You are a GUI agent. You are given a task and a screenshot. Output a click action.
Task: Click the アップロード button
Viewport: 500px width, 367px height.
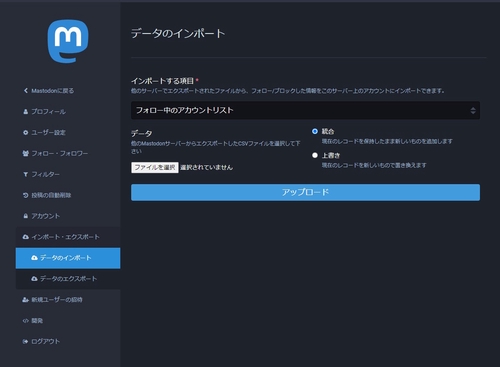click(305, 192)
